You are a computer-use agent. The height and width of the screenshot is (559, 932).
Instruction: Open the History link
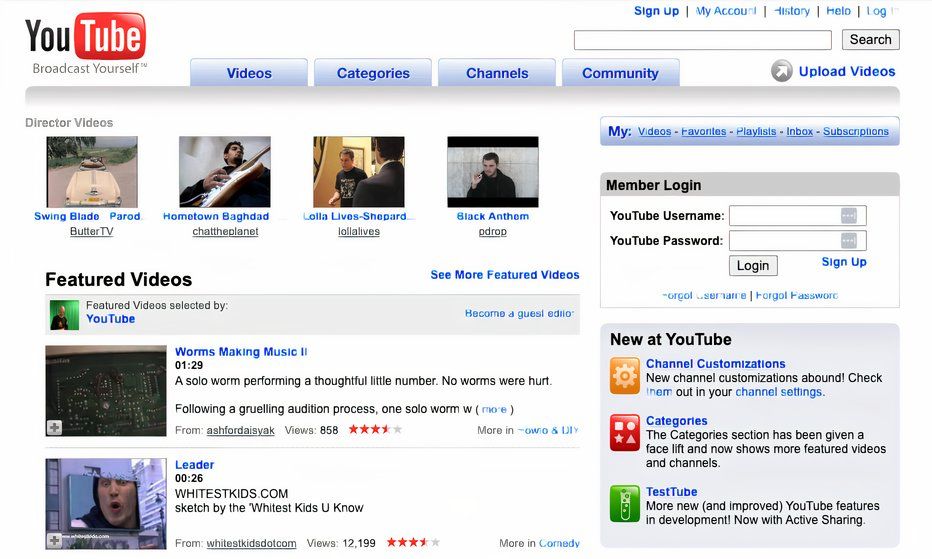coord(792,11)
